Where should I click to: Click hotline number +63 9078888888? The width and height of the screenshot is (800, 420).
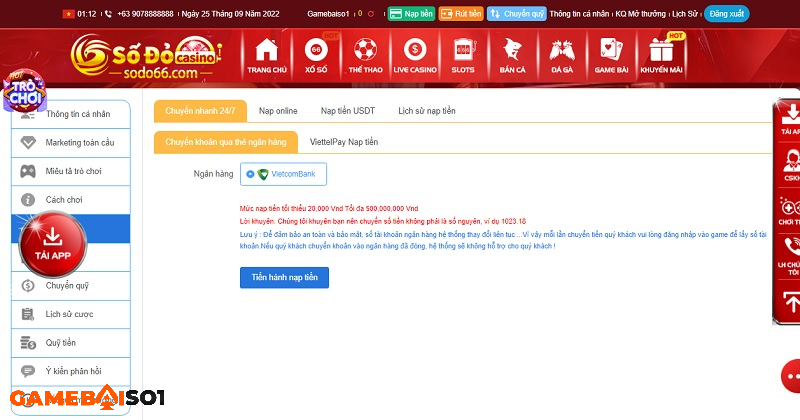point(145,14)
